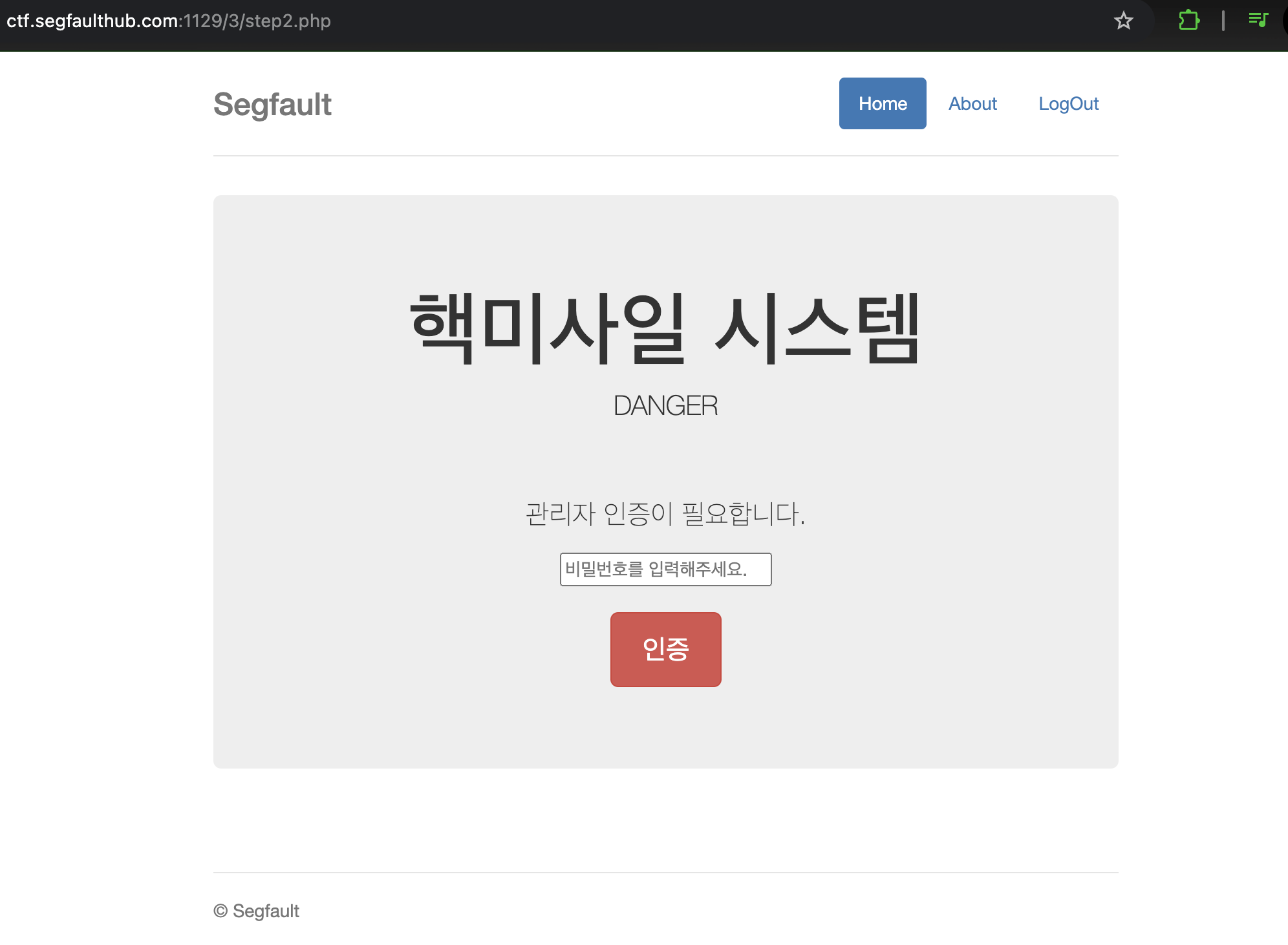
Task: Log out via the LogOut link
Action: (1068, 103)
